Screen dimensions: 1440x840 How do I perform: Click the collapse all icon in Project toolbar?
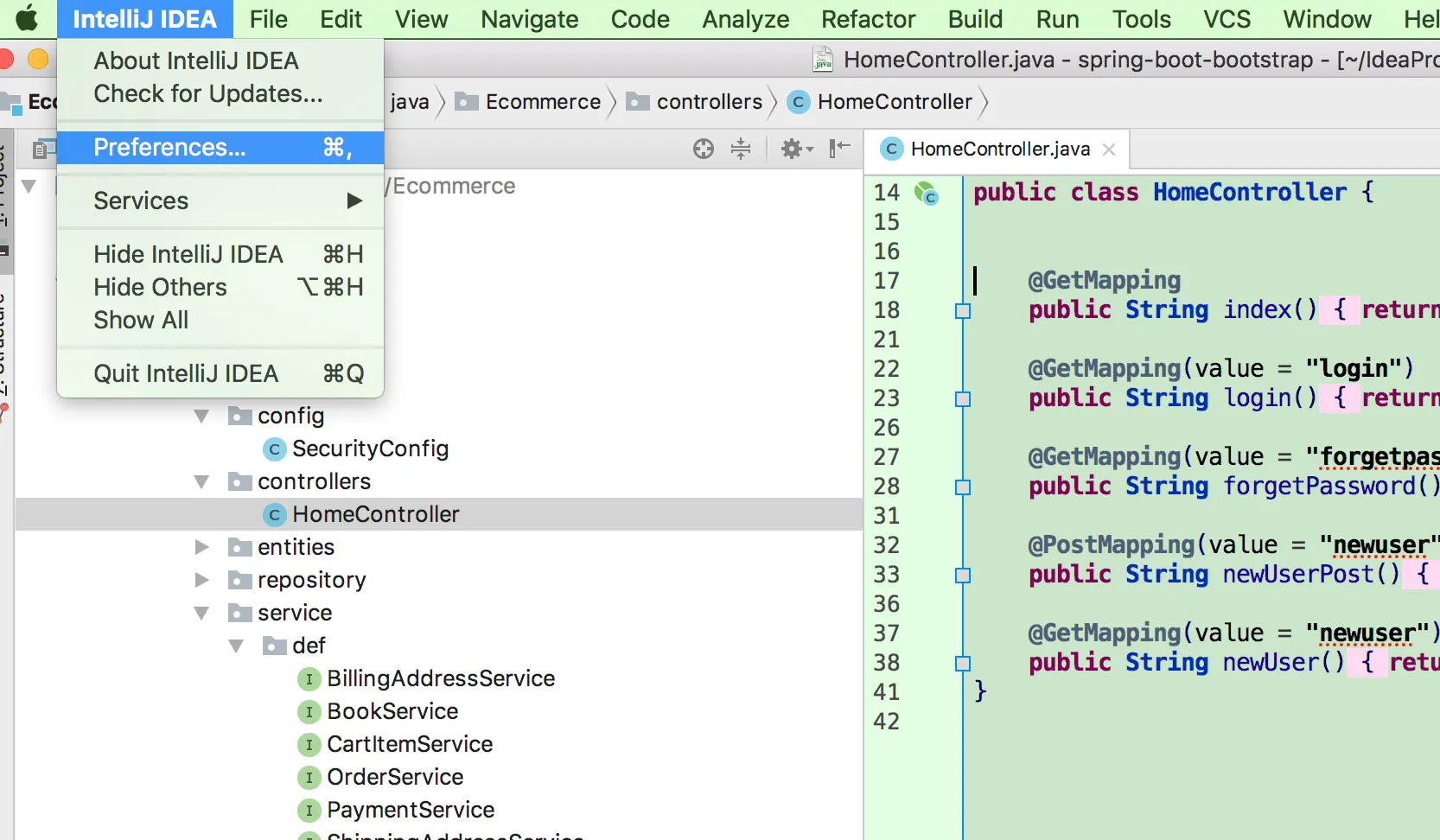click(x=741, y=149)
